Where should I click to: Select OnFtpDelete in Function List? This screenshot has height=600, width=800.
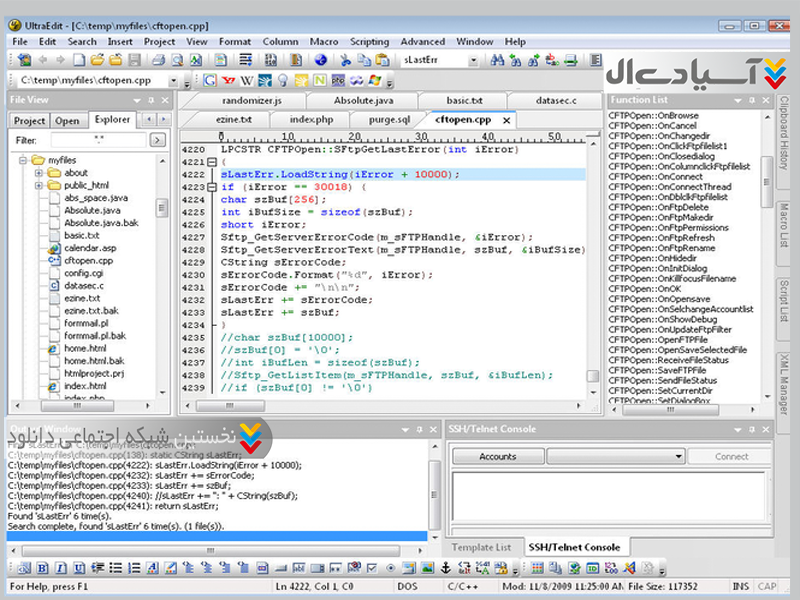coord(660,208)
